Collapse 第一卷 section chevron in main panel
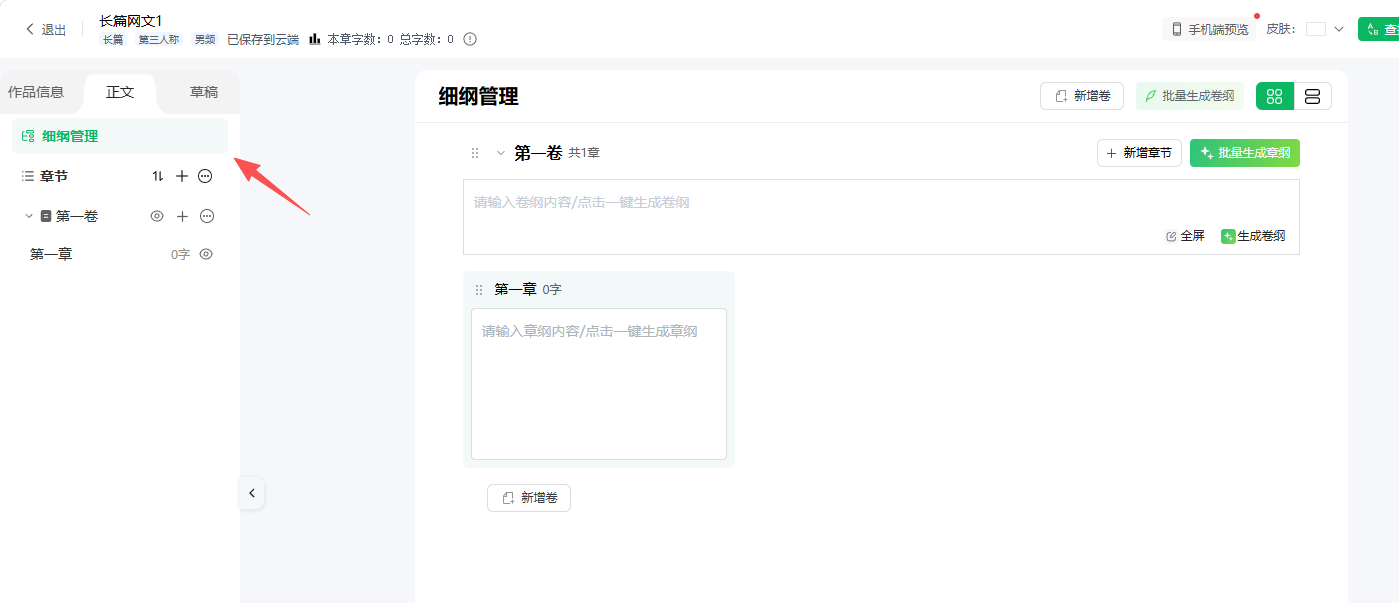The height and width of the screenshot is (603, 1399). pos(501,153)
